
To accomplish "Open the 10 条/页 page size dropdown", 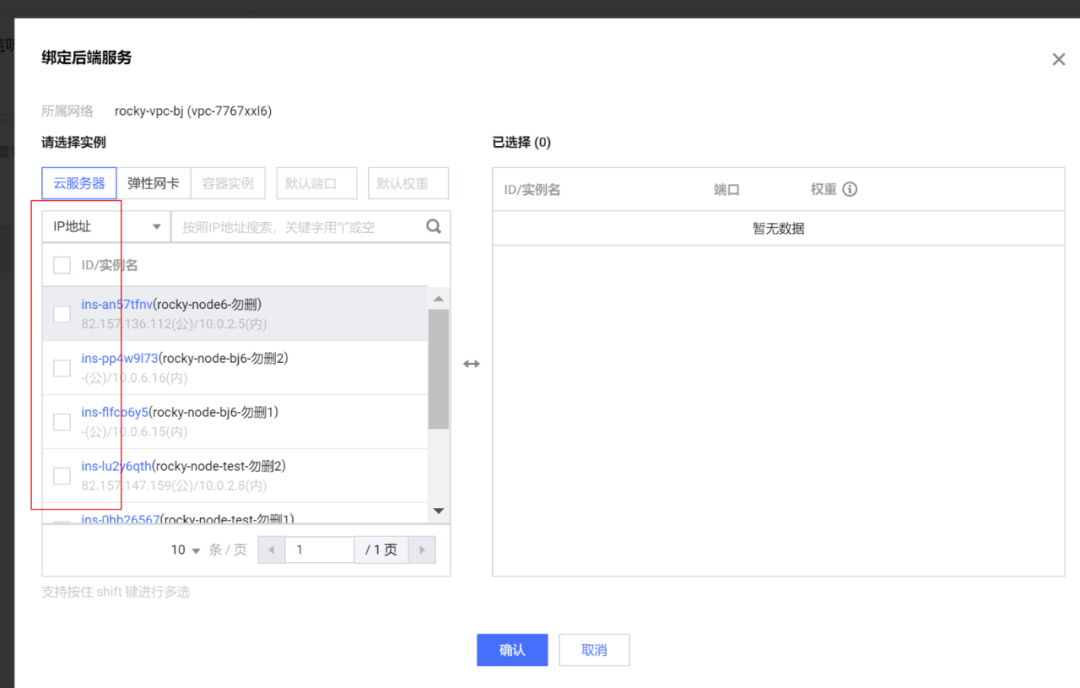I will tap(185, 550).
